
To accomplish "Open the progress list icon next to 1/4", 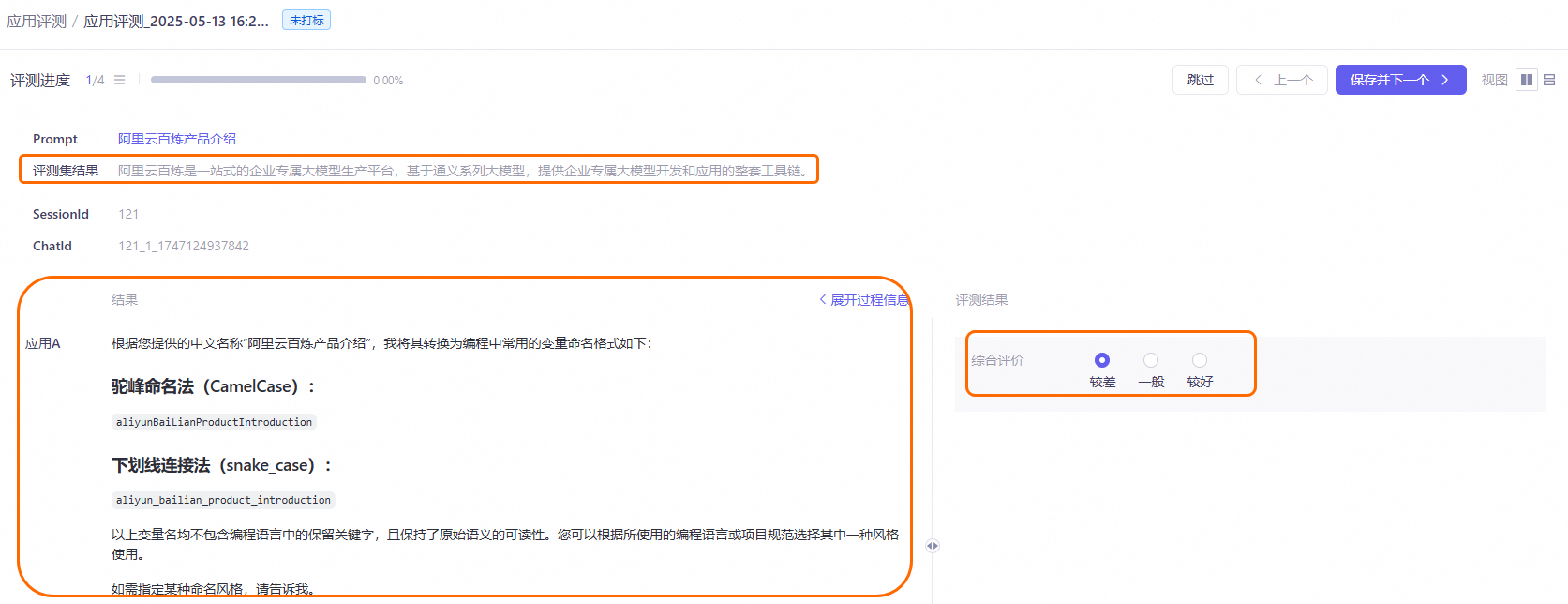I will pos(119,80).
